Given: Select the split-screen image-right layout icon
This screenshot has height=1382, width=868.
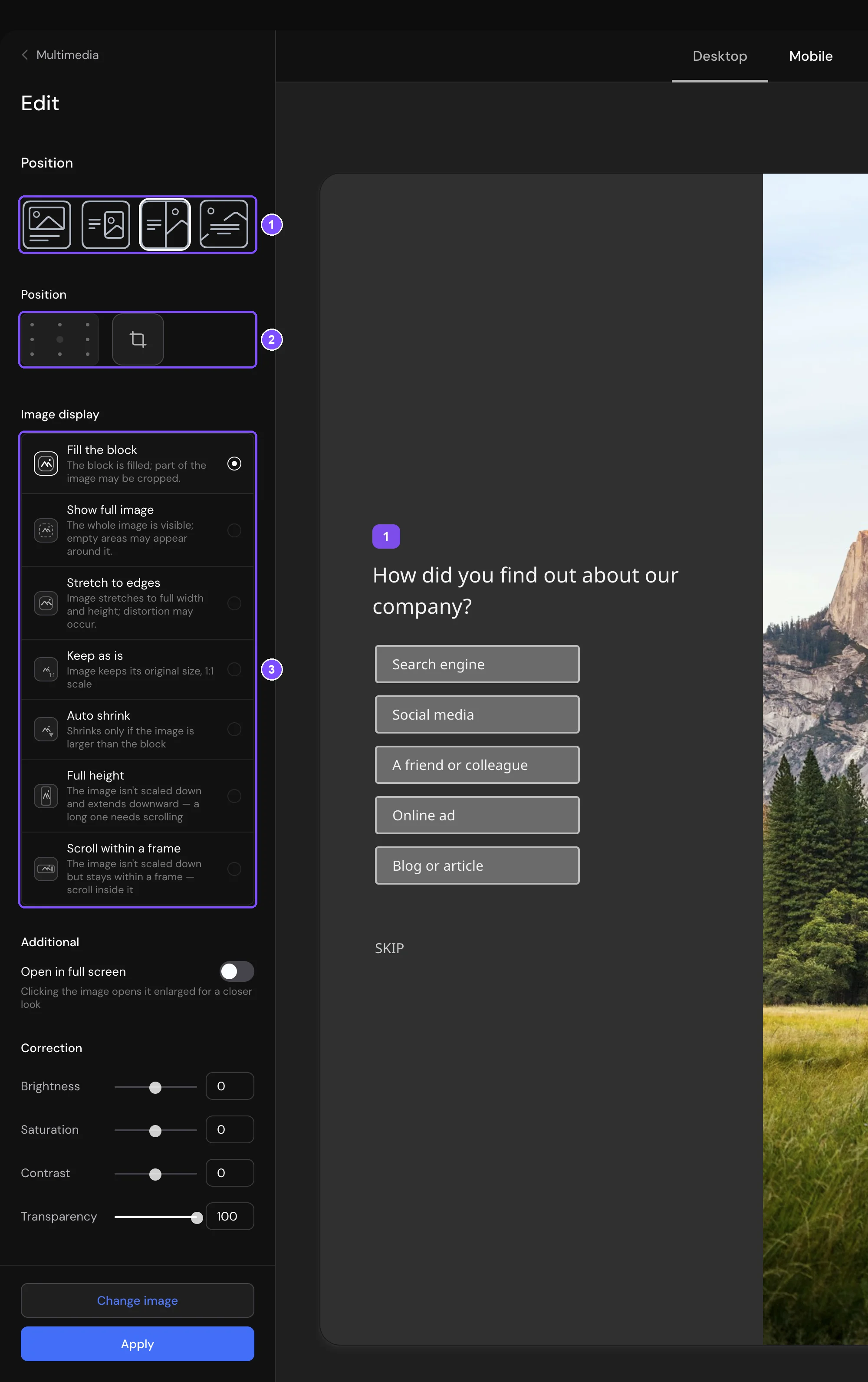Looking at the screenshot, I should coord(164,224).
